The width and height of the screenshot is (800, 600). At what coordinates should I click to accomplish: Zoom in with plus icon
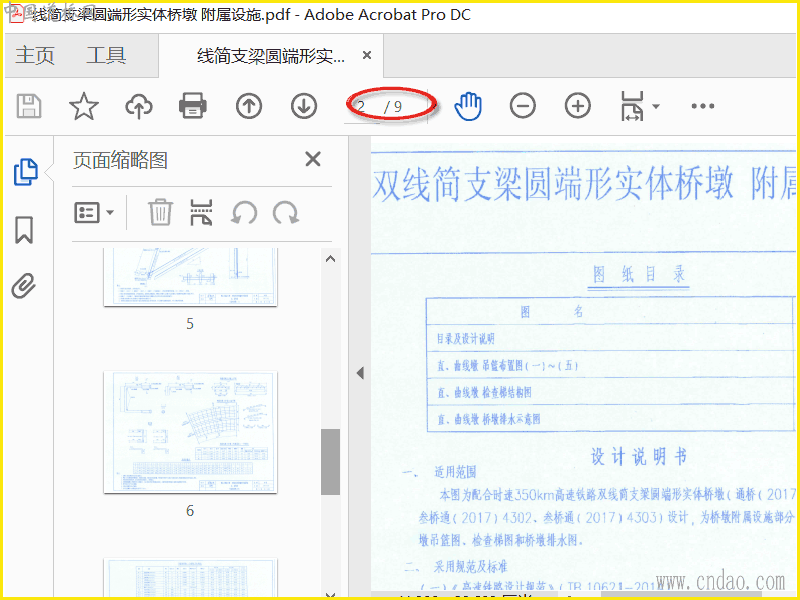(x=578, y=106)
